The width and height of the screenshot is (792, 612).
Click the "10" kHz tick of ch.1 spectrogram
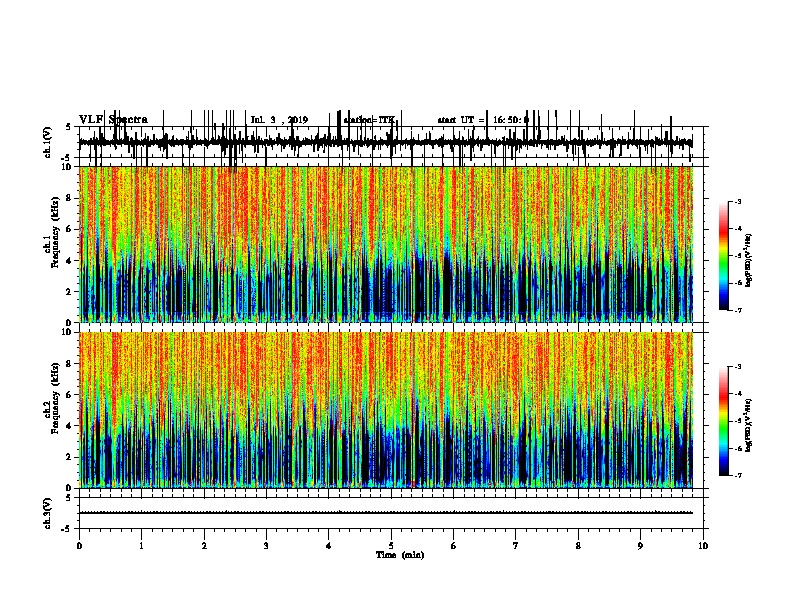pyautogui.click(x=68, y=167)
